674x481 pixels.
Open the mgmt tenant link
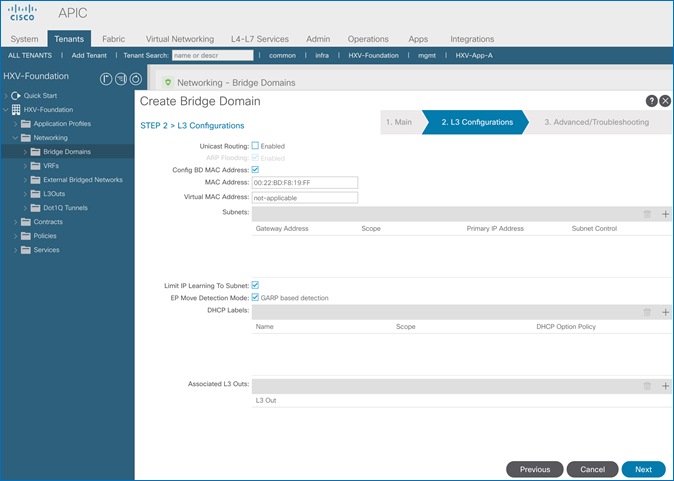[427, 55]
